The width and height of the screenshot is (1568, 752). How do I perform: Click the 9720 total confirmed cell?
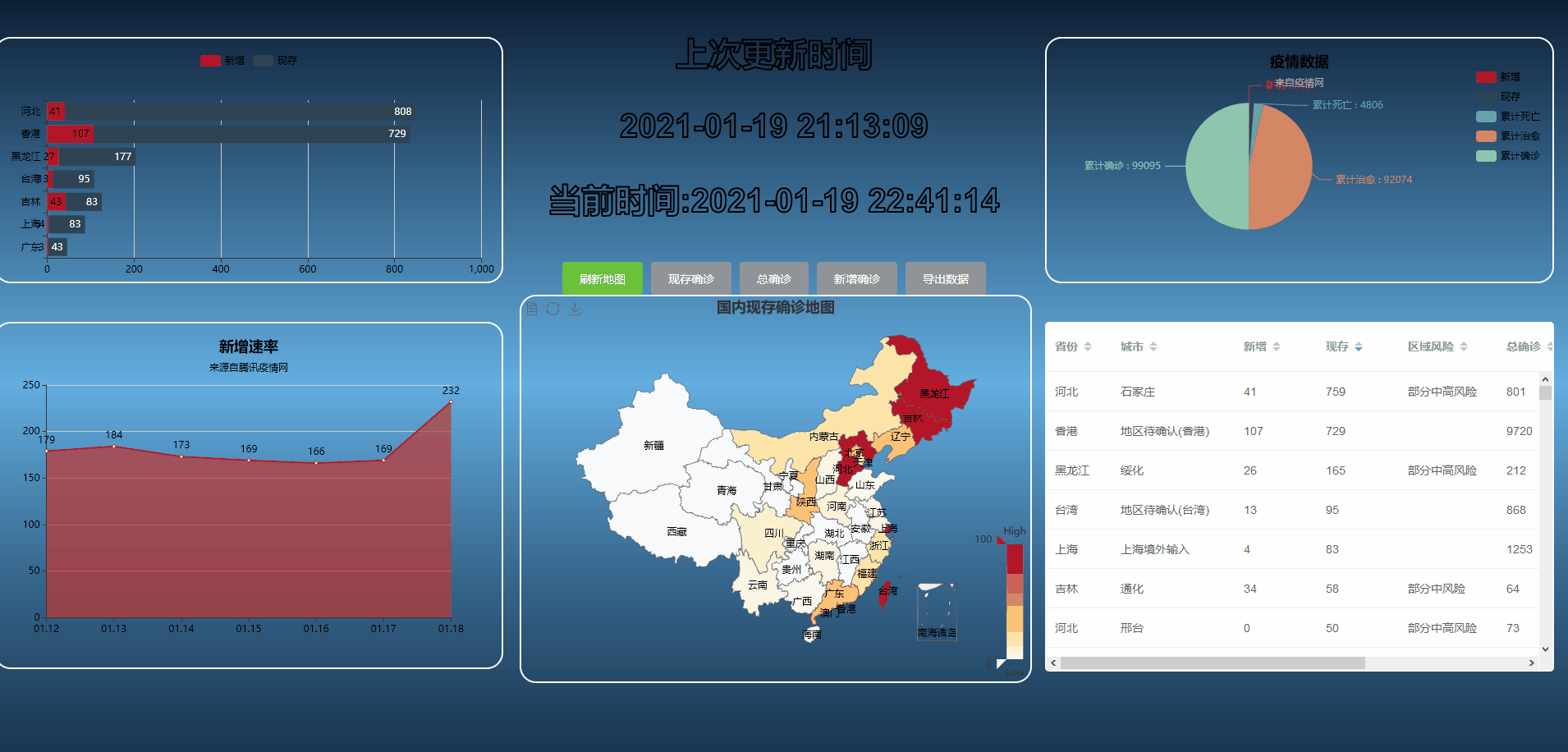coord(1520,431)
